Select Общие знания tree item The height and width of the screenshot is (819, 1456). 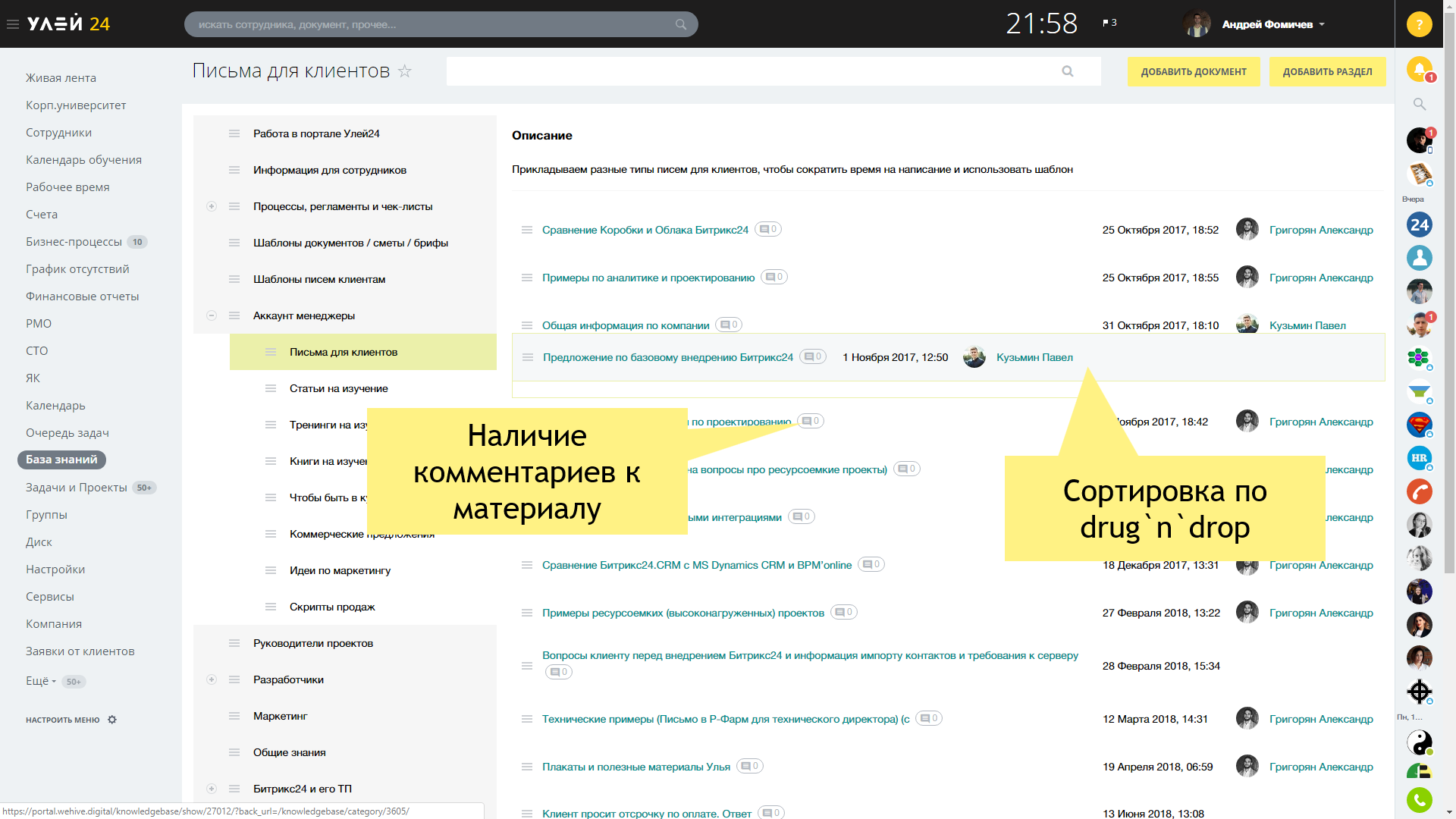(x=290, y=752)
